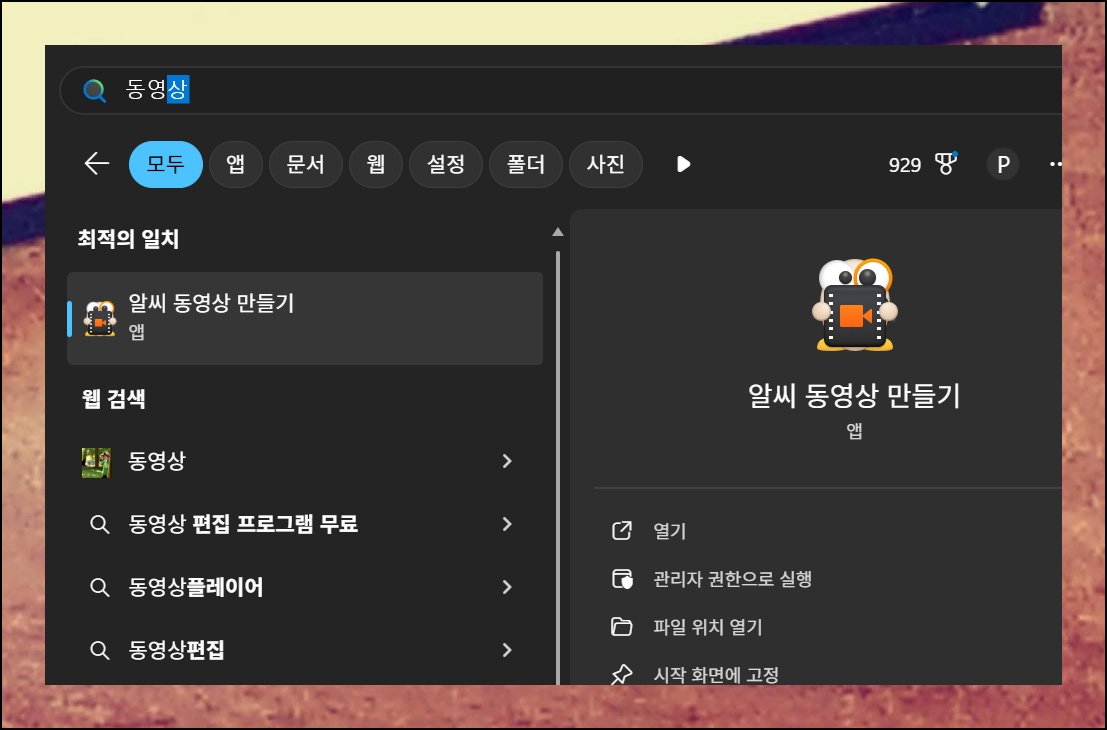Click 알씨 동영상 만들기 title in details pane
1107x730 pixels.
[x=854, y=395]
